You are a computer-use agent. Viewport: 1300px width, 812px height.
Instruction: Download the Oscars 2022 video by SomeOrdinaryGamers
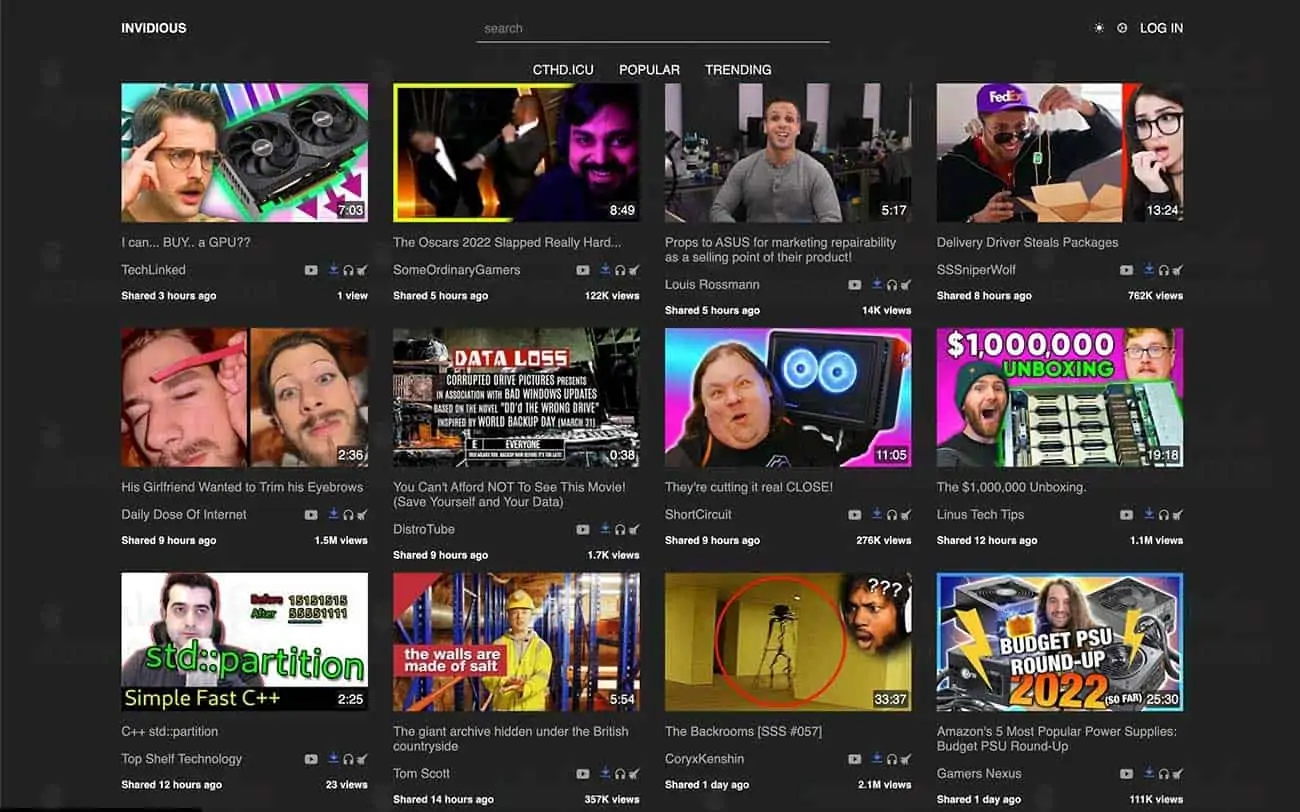click(x=605, y=270)
